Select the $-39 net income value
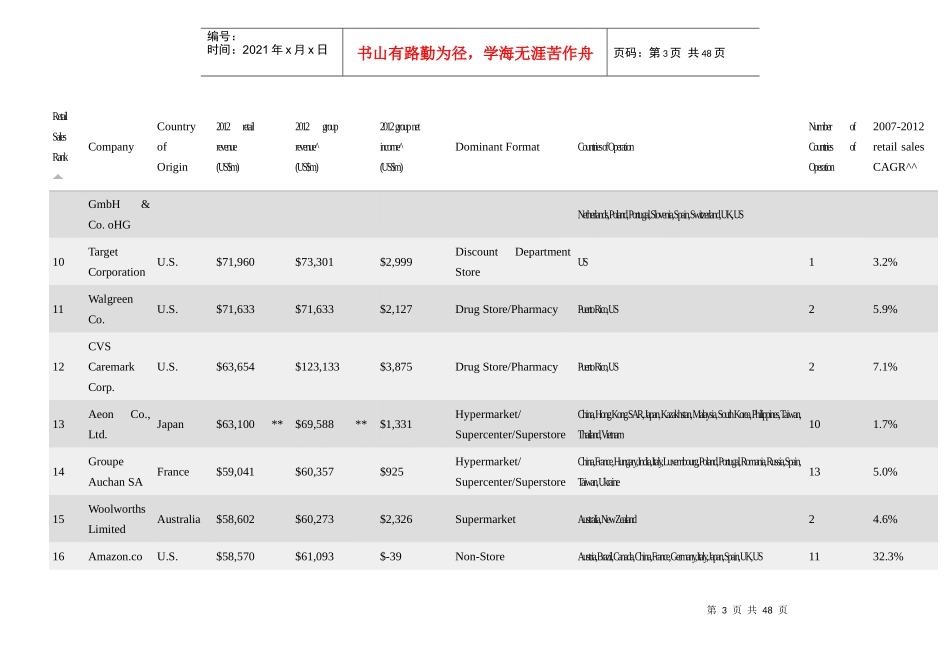The width and height of the screenshot is (950, 672). pyautogui.click(x=391, y=556)
